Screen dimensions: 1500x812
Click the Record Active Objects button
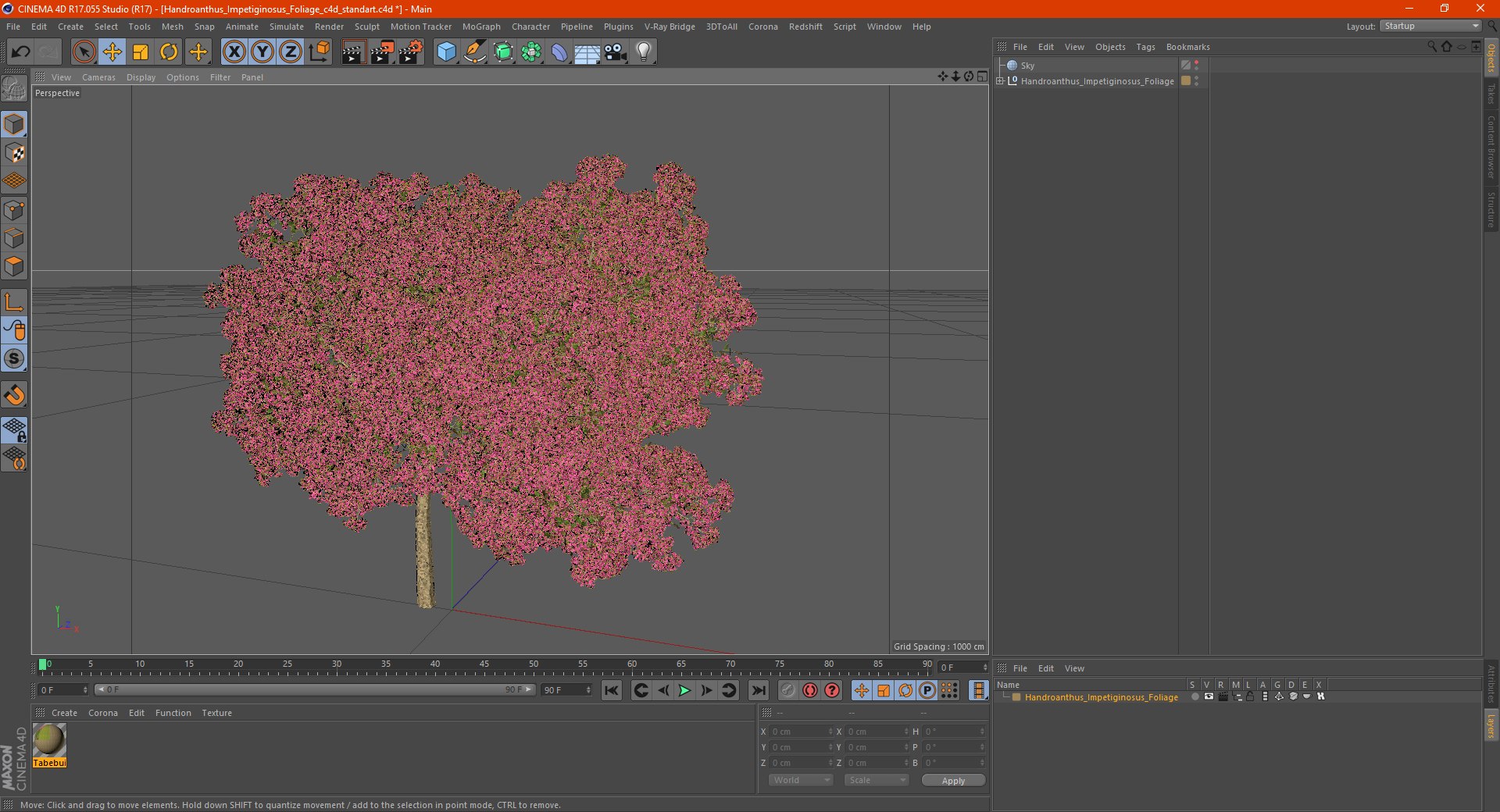pos(787,690)
